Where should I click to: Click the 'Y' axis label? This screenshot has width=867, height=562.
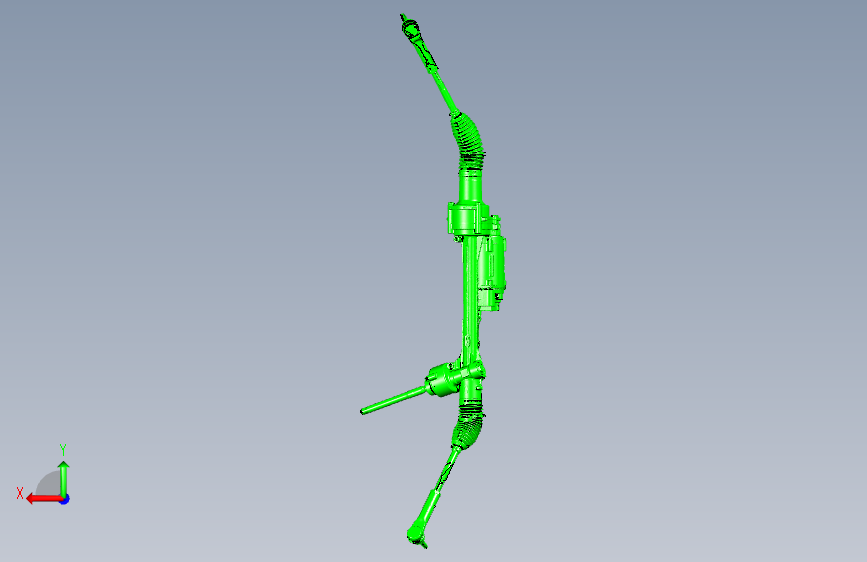(63, 450)
